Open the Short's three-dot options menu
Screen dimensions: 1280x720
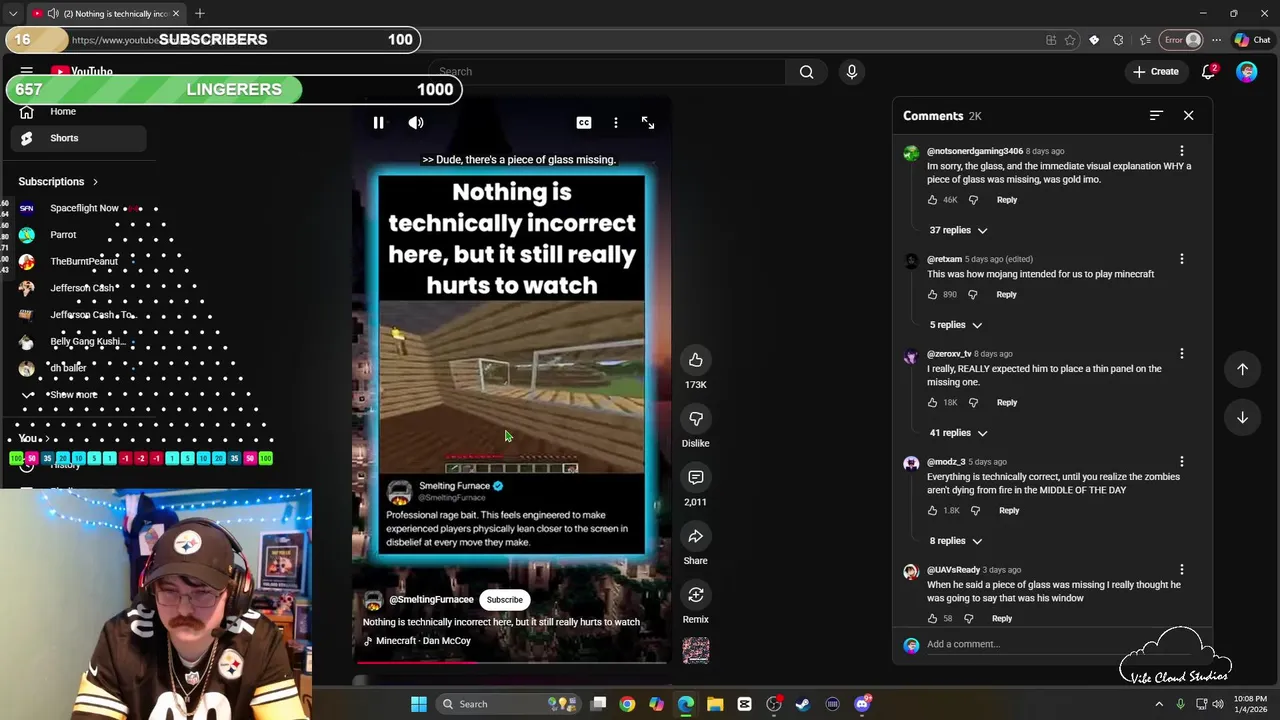click(616, 123)
